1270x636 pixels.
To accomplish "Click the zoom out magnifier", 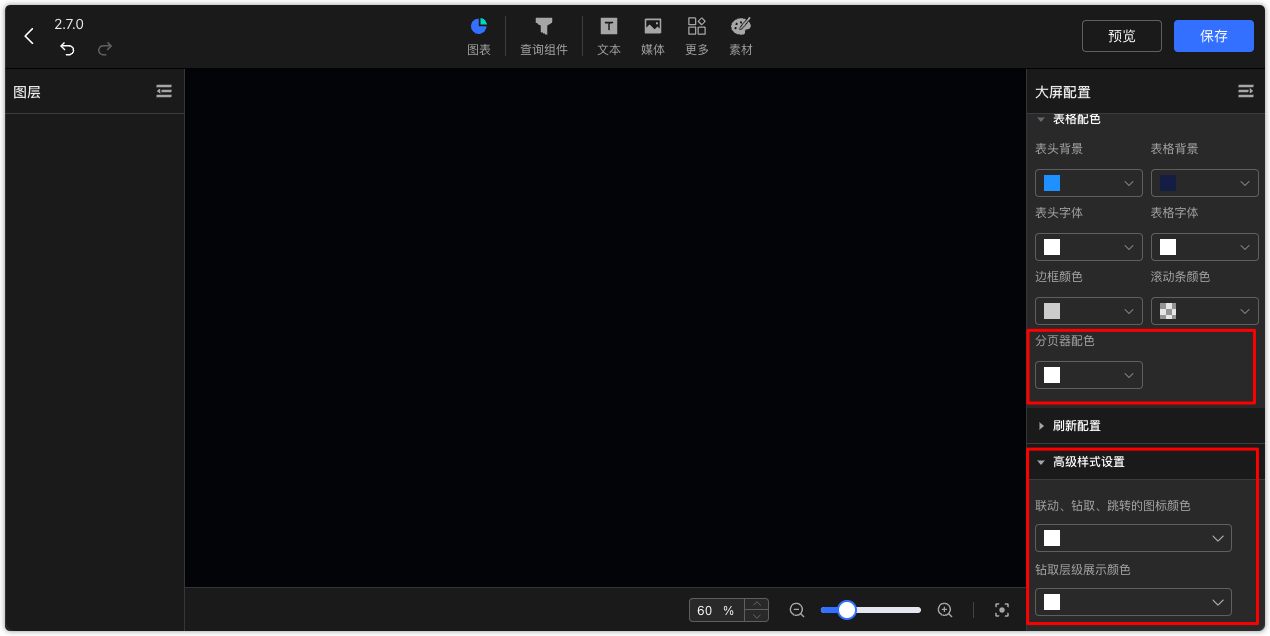I will click(x=797, y=610).
